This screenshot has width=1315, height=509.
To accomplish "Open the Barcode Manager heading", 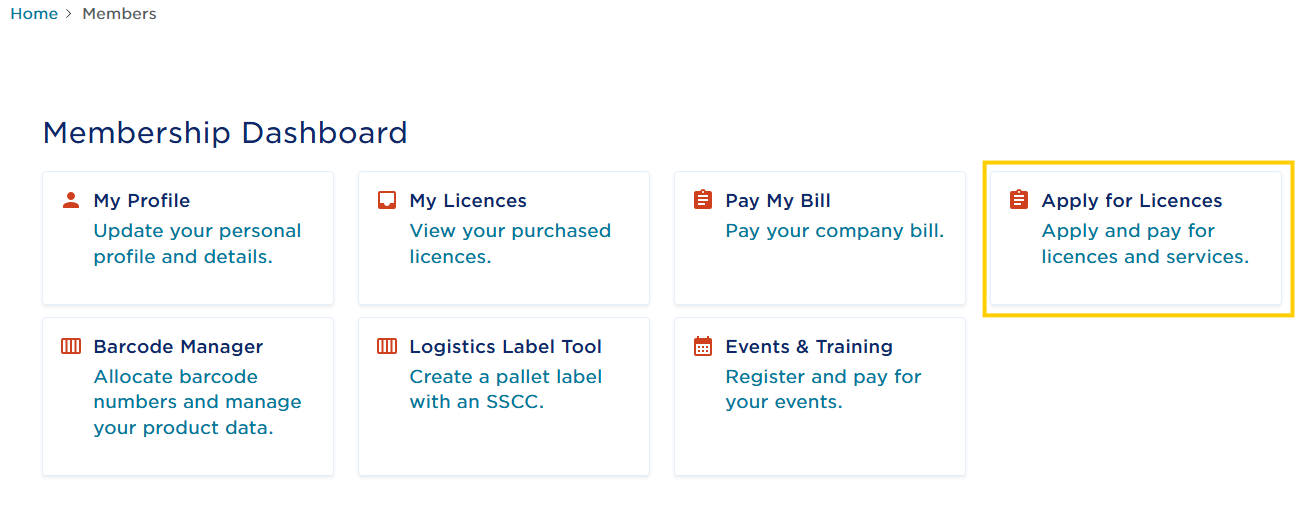I will click(178, 347).
